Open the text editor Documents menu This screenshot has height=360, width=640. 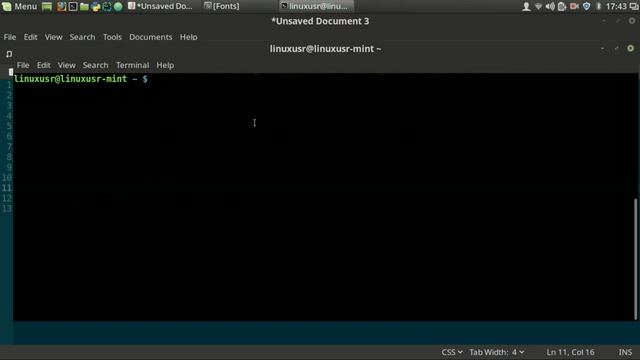[x=151, y=37]
